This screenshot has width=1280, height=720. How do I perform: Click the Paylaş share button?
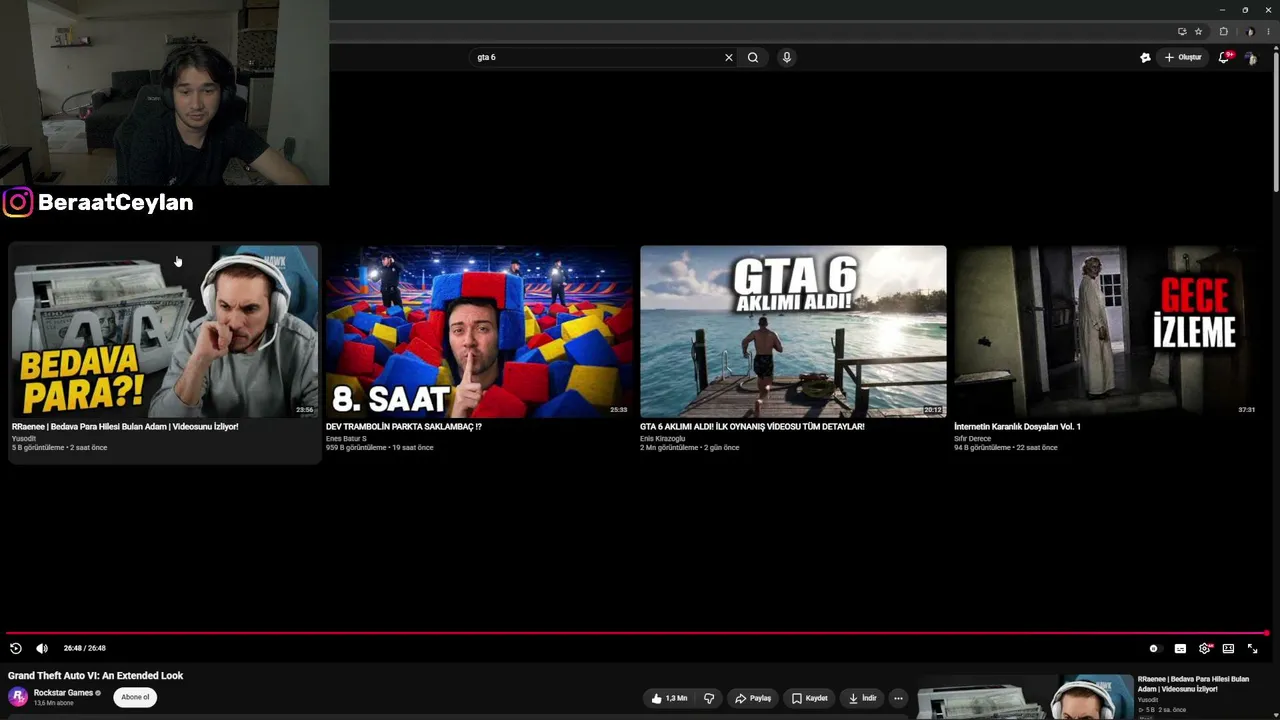pyautogui.click(x=753, y=698)
